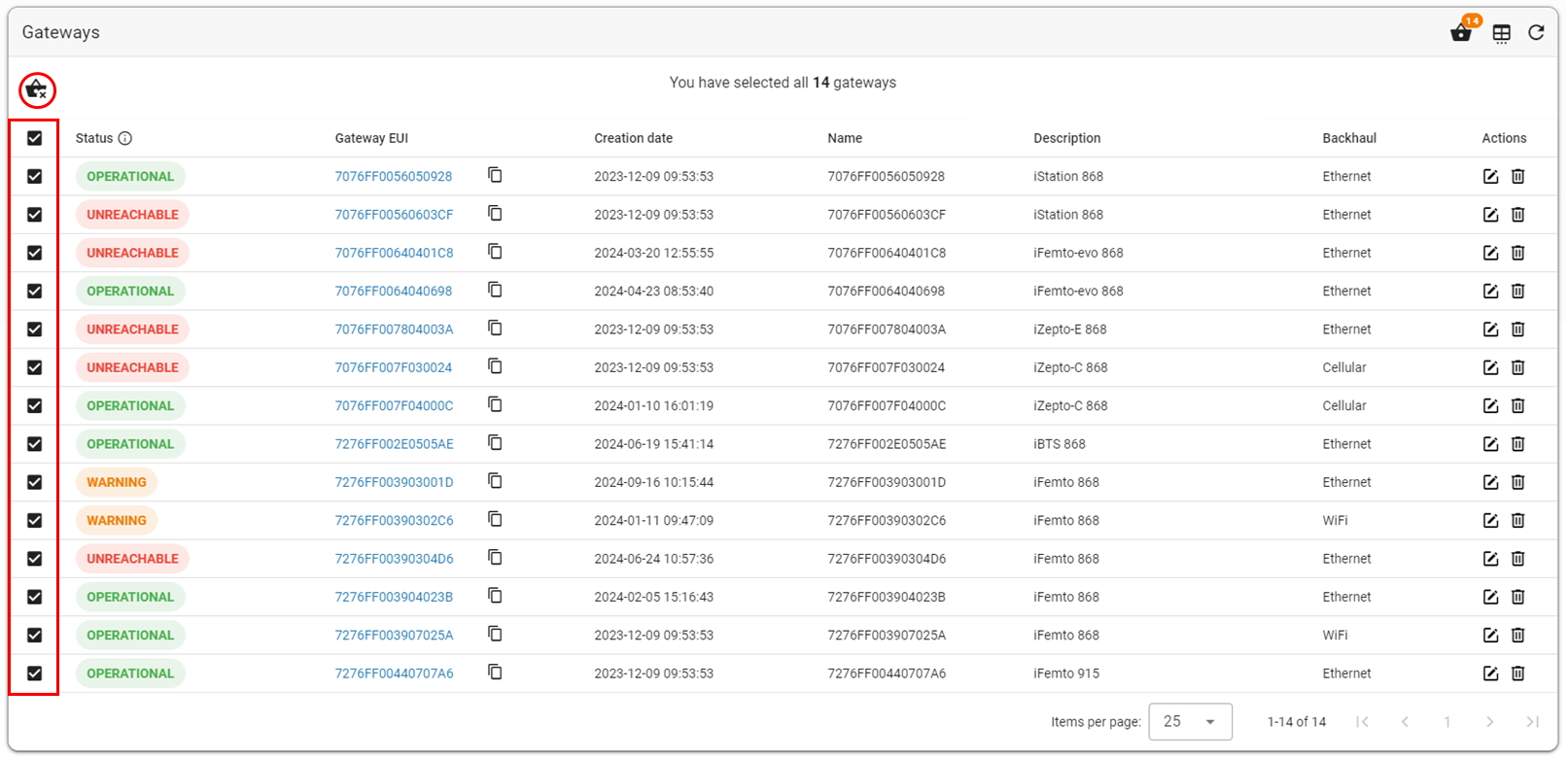Refresh the gateways list
This screenshot has height=760, width=1568.
pyautogui.click(x=1536, y=33)
